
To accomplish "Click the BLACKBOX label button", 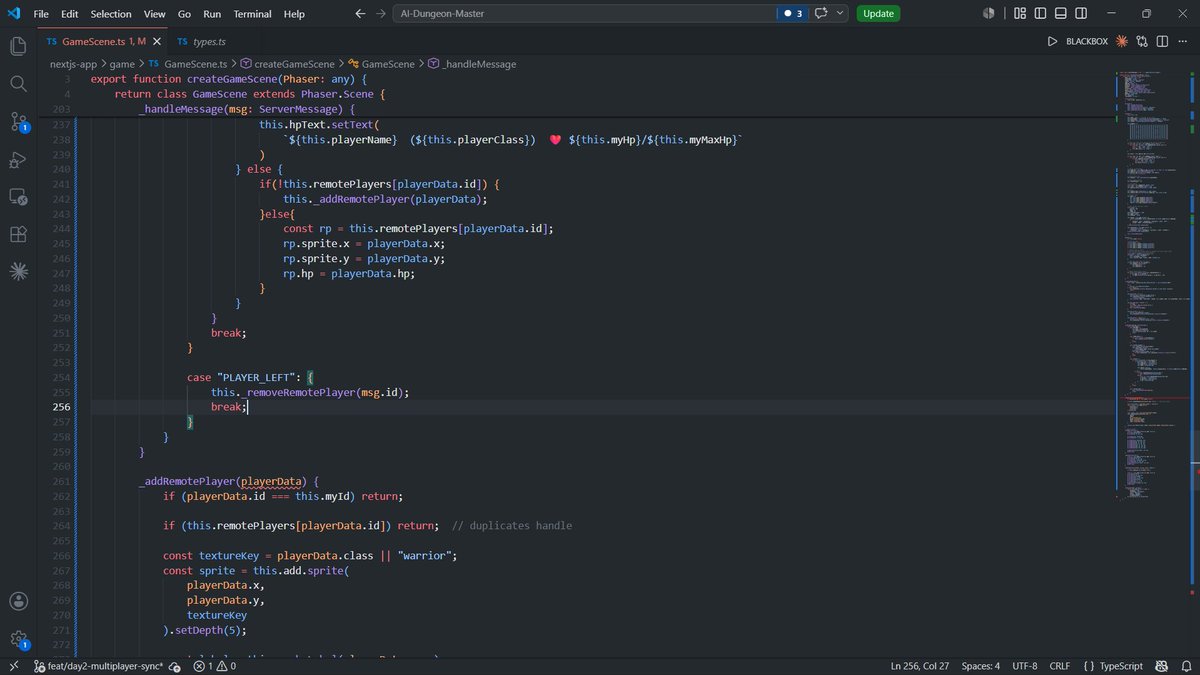I will coord(1087,42).
